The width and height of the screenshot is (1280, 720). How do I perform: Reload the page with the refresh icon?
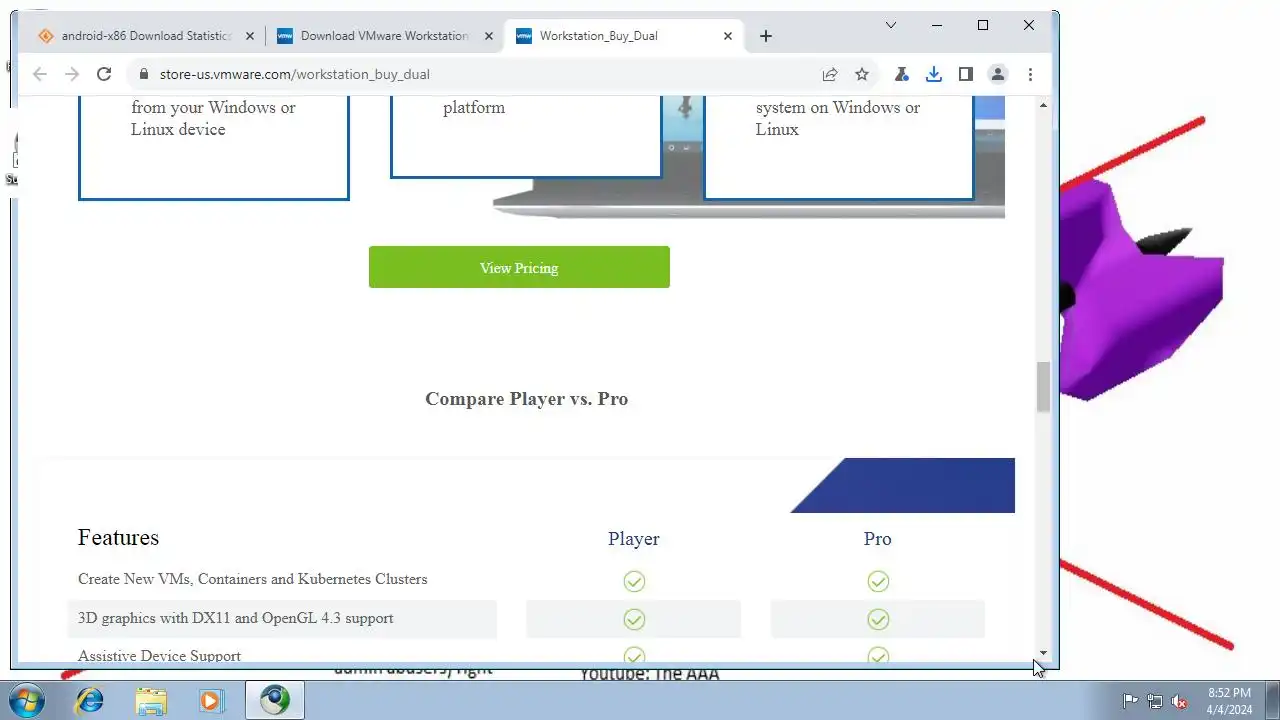tap(104, 74)
